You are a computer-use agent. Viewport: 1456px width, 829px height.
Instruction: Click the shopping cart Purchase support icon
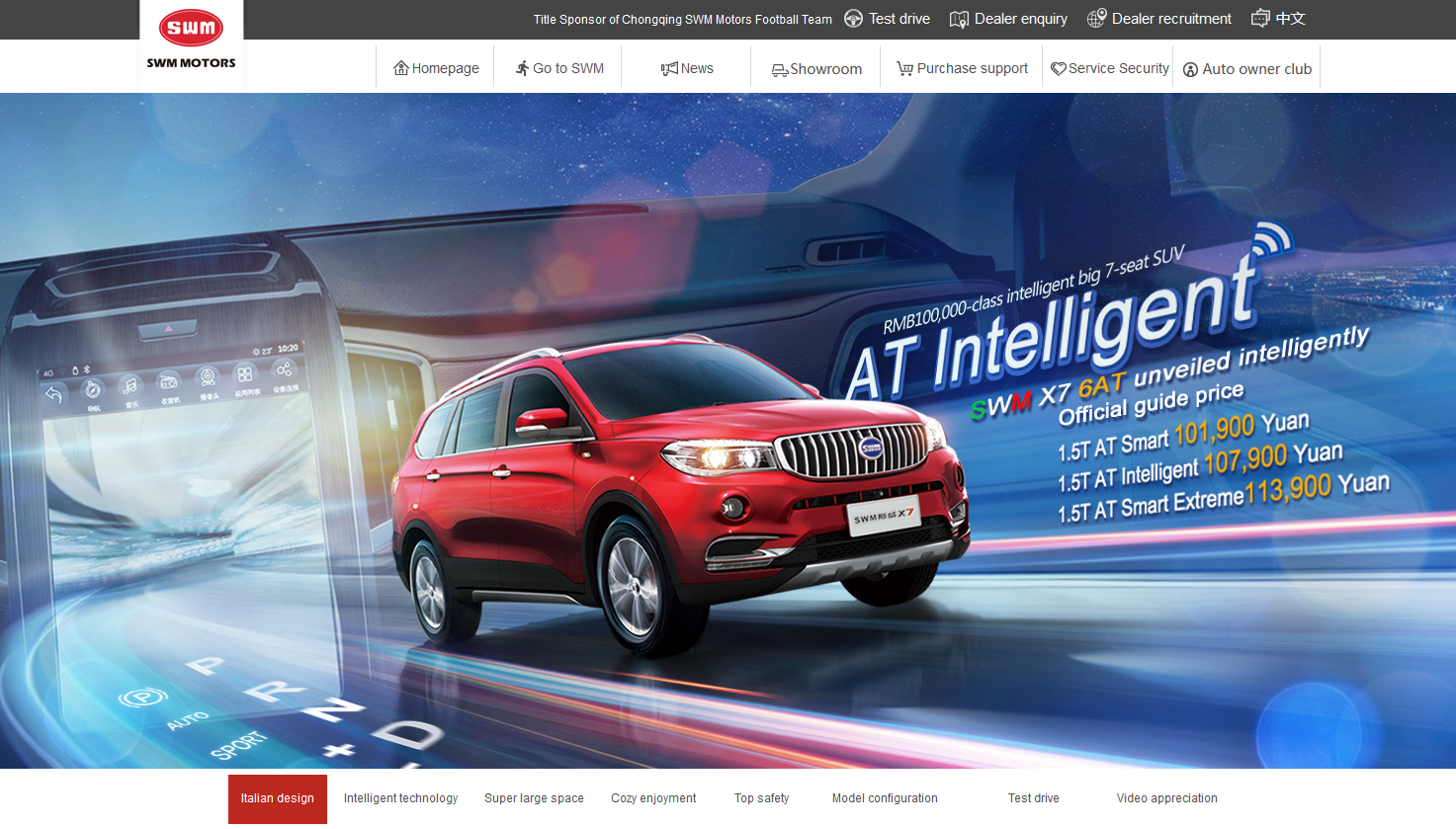click(904, 68)
